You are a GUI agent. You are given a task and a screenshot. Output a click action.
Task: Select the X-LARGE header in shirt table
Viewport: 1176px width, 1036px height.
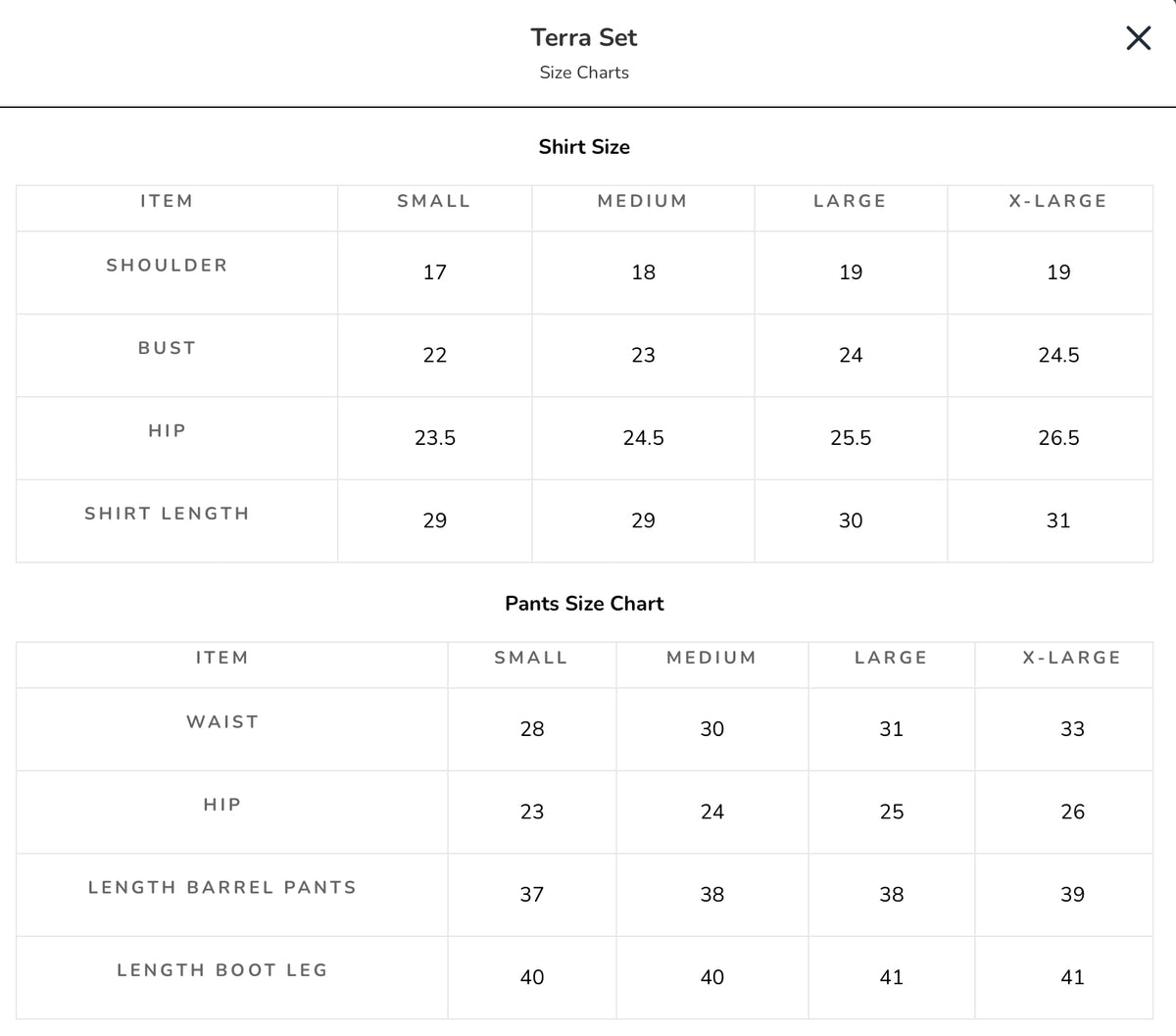(x=1058, y=201)
